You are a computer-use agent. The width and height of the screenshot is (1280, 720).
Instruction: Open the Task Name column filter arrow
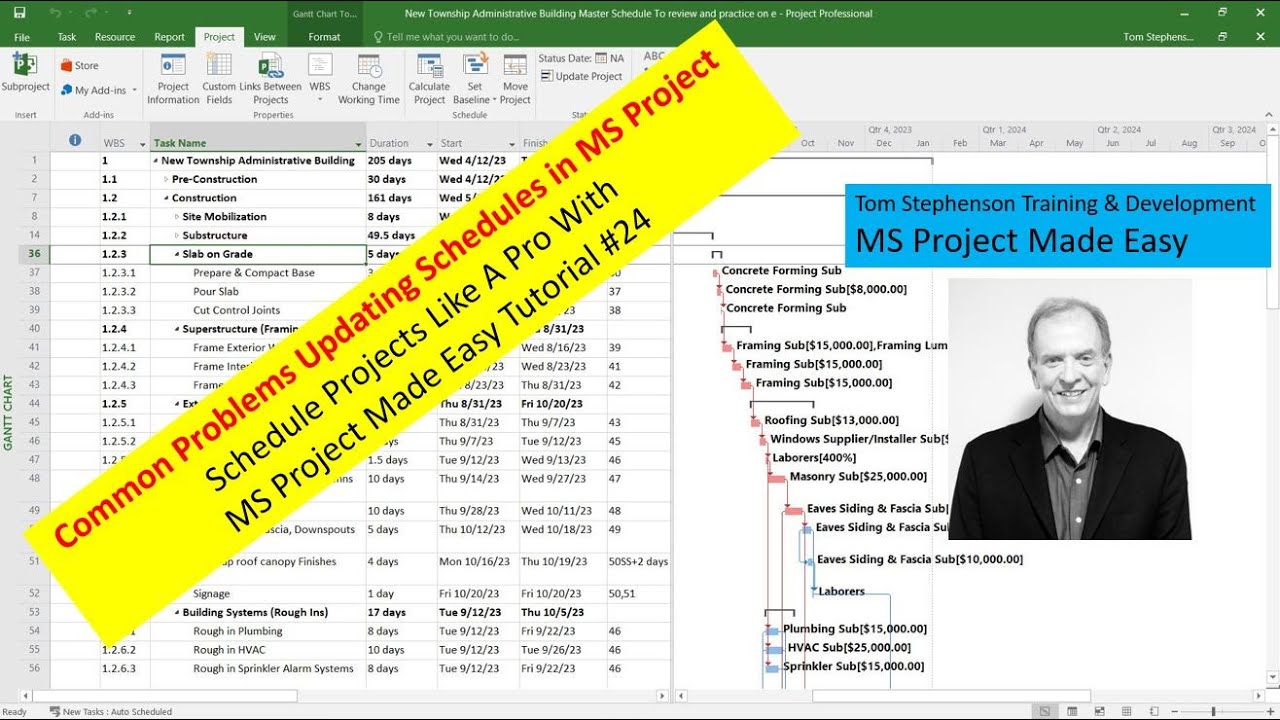[x=358, y=144]
